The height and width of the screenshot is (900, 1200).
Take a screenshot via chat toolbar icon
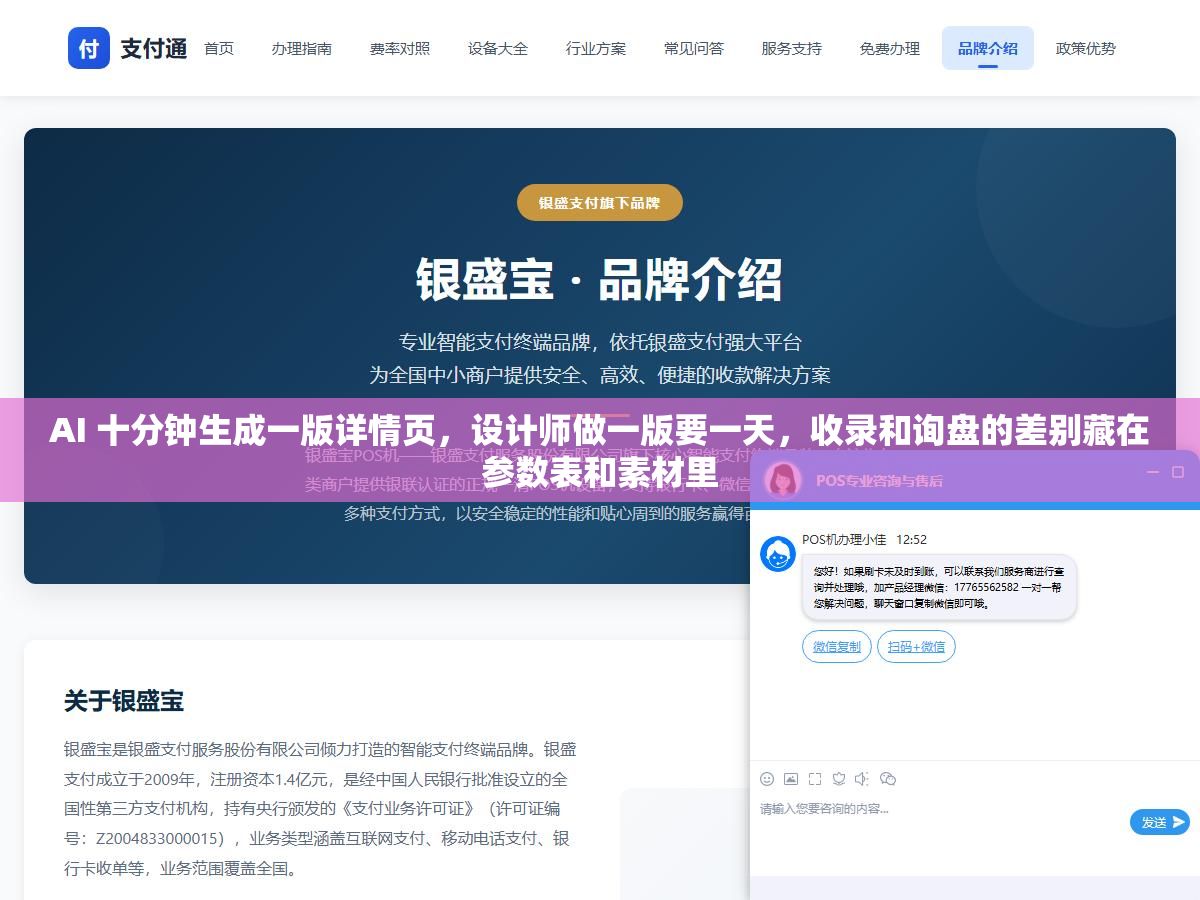click(x=815, y=779)
